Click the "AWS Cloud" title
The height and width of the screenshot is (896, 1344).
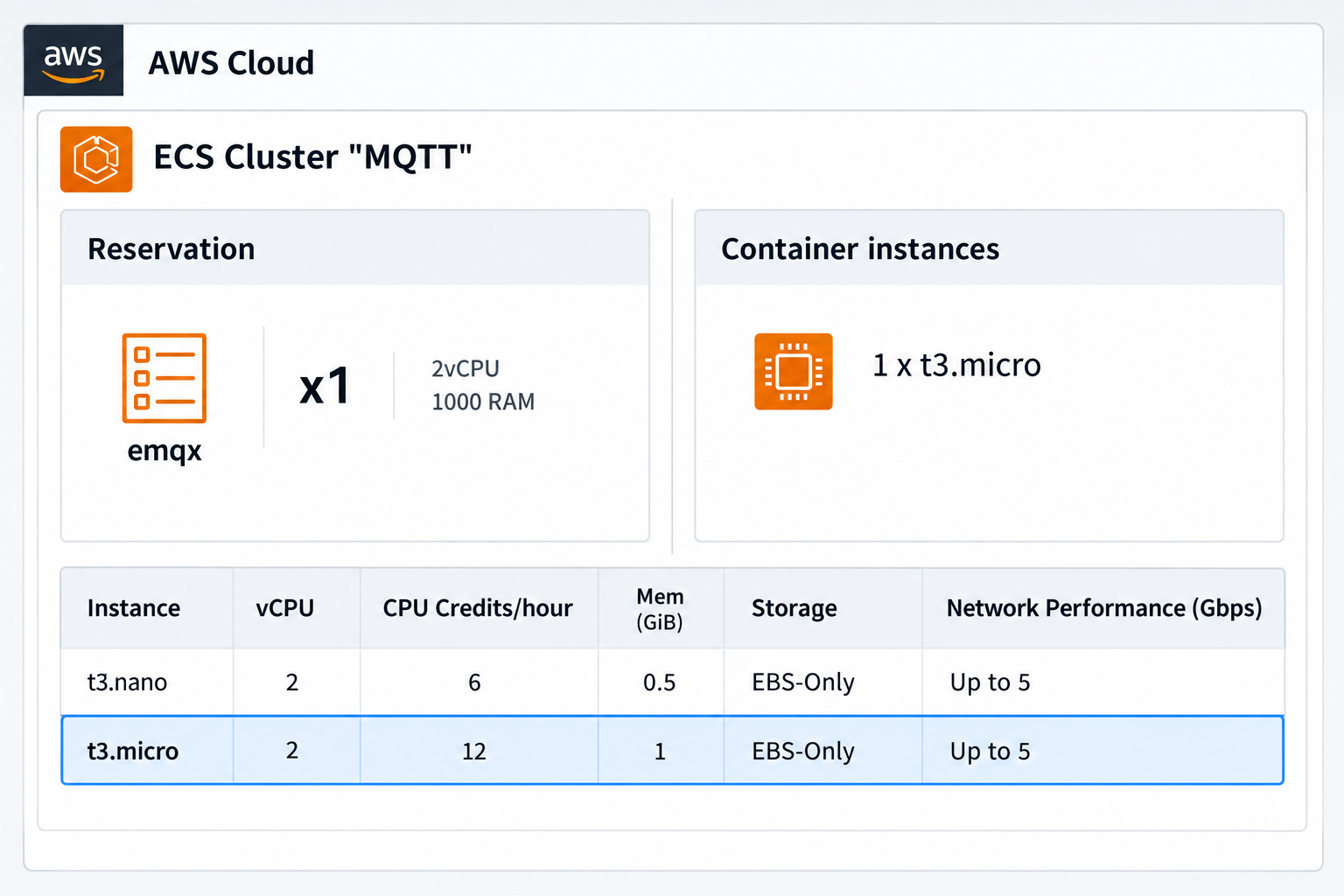pyautogui.click(x=231, y=63)
